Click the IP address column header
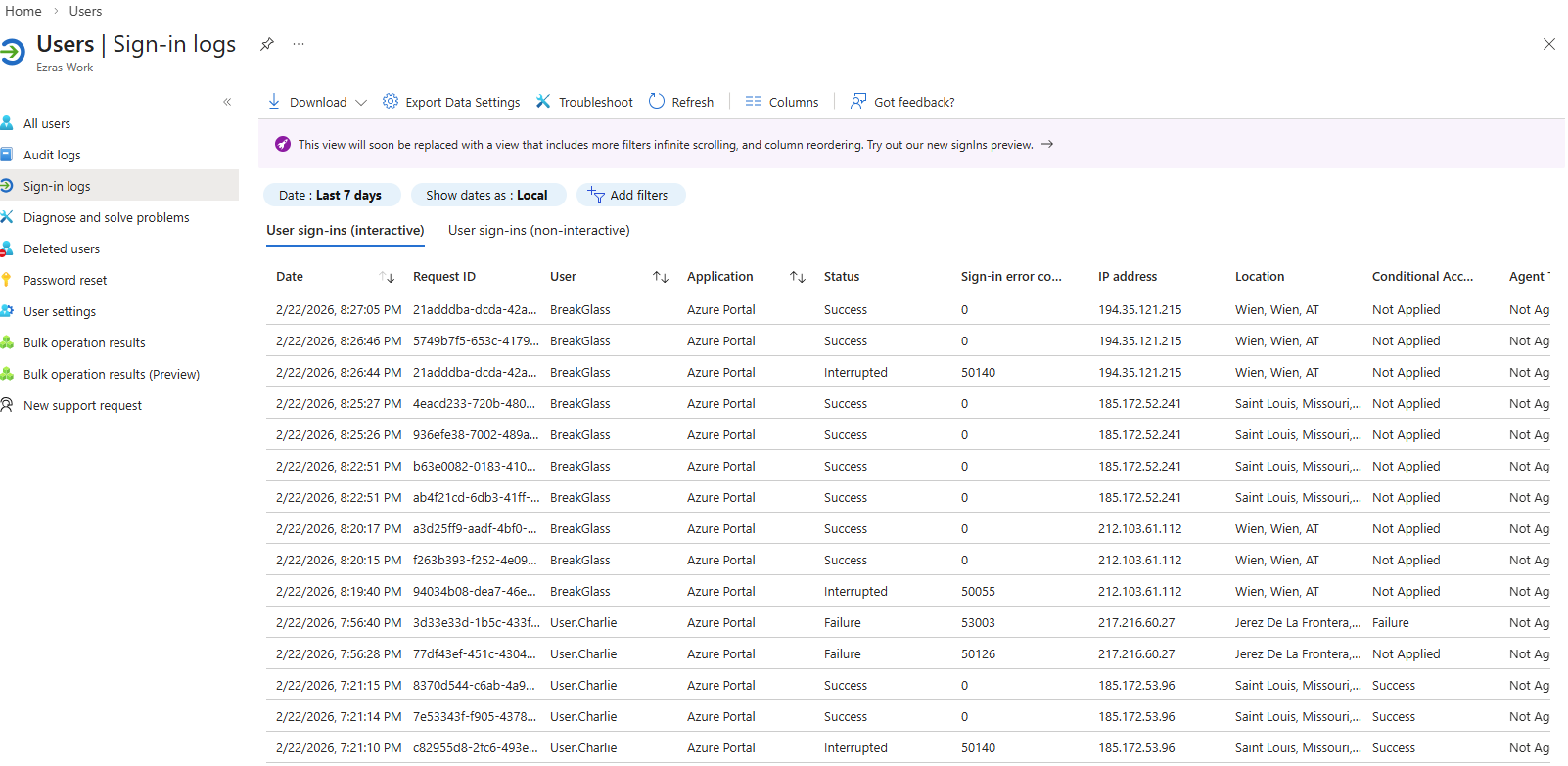 click(x=1128, y=277)
